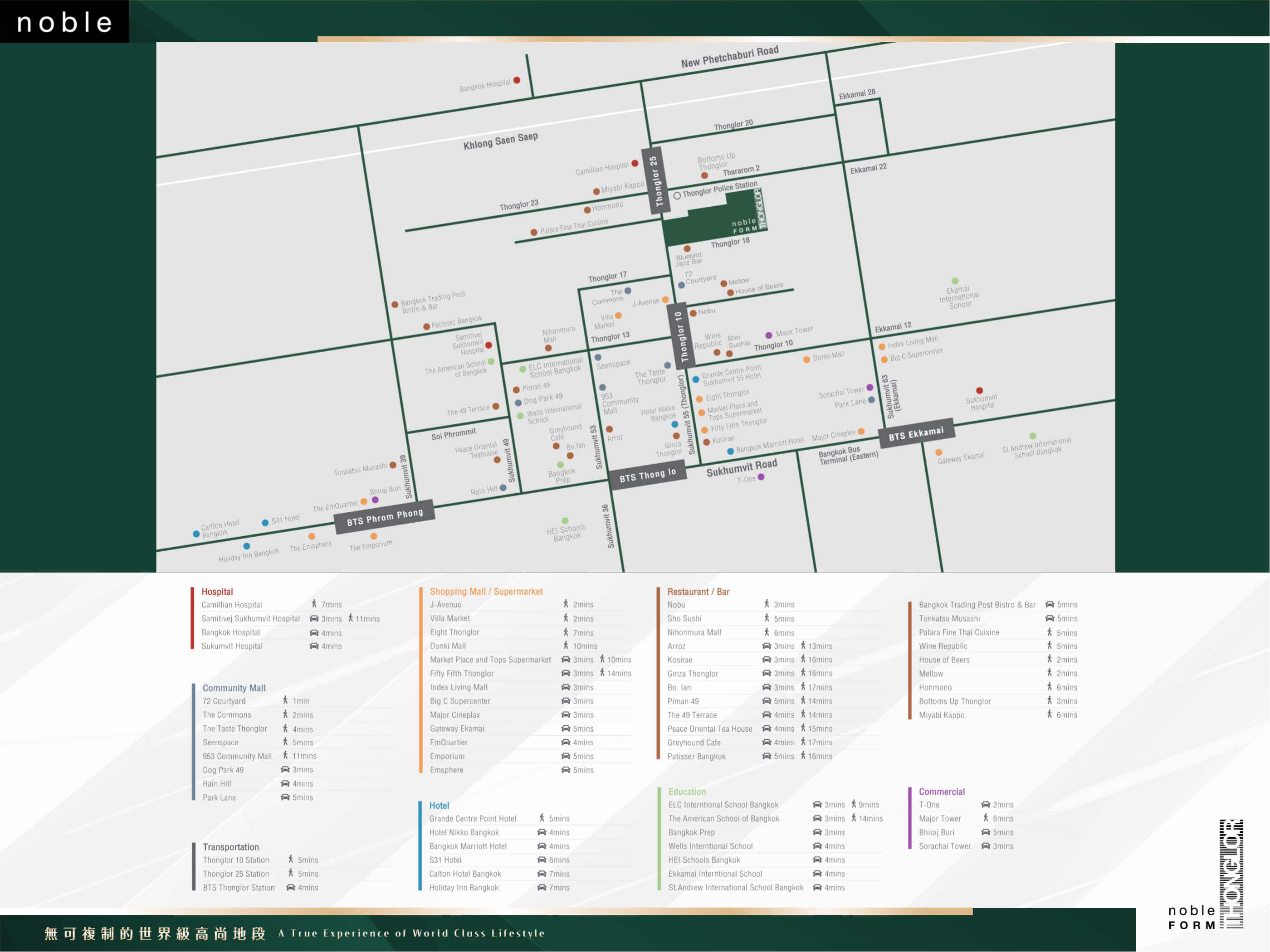Click the Bangkok Bus Terminal (Eastern) label
This screenshot has width=1270, height=952.
pos(848,456)
